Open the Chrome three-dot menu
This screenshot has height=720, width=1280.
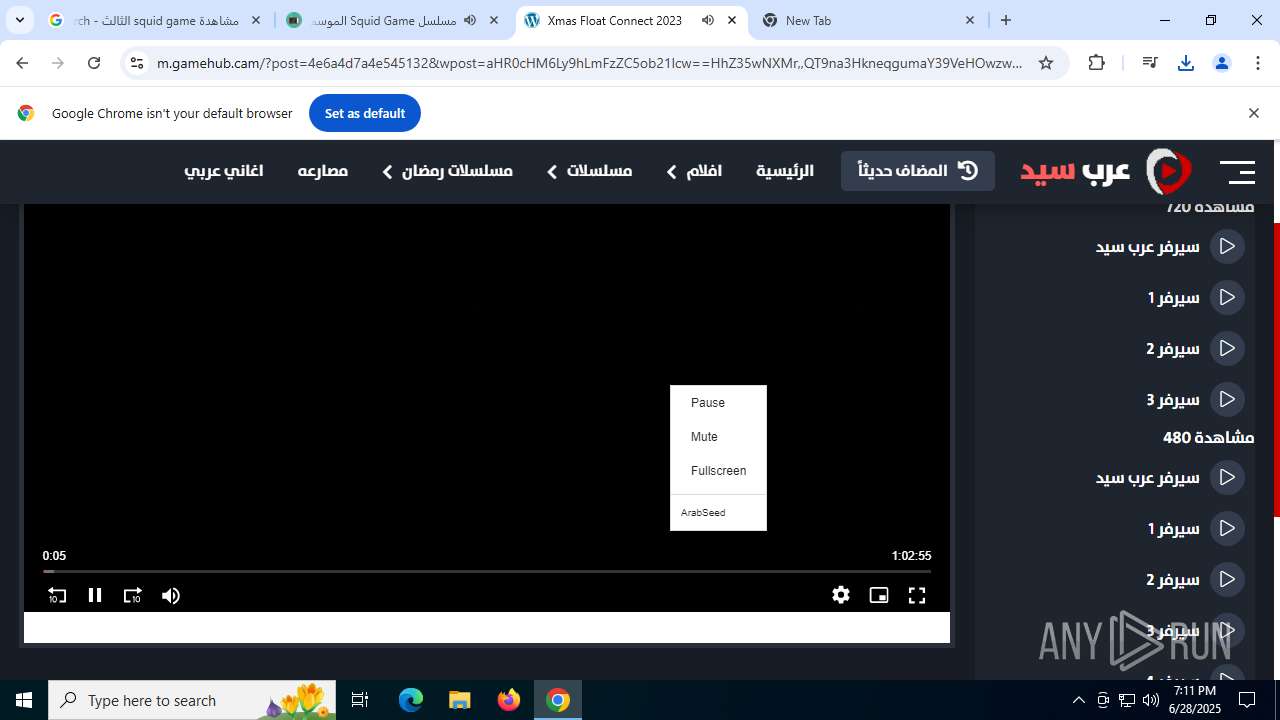tap(1257, 63)
